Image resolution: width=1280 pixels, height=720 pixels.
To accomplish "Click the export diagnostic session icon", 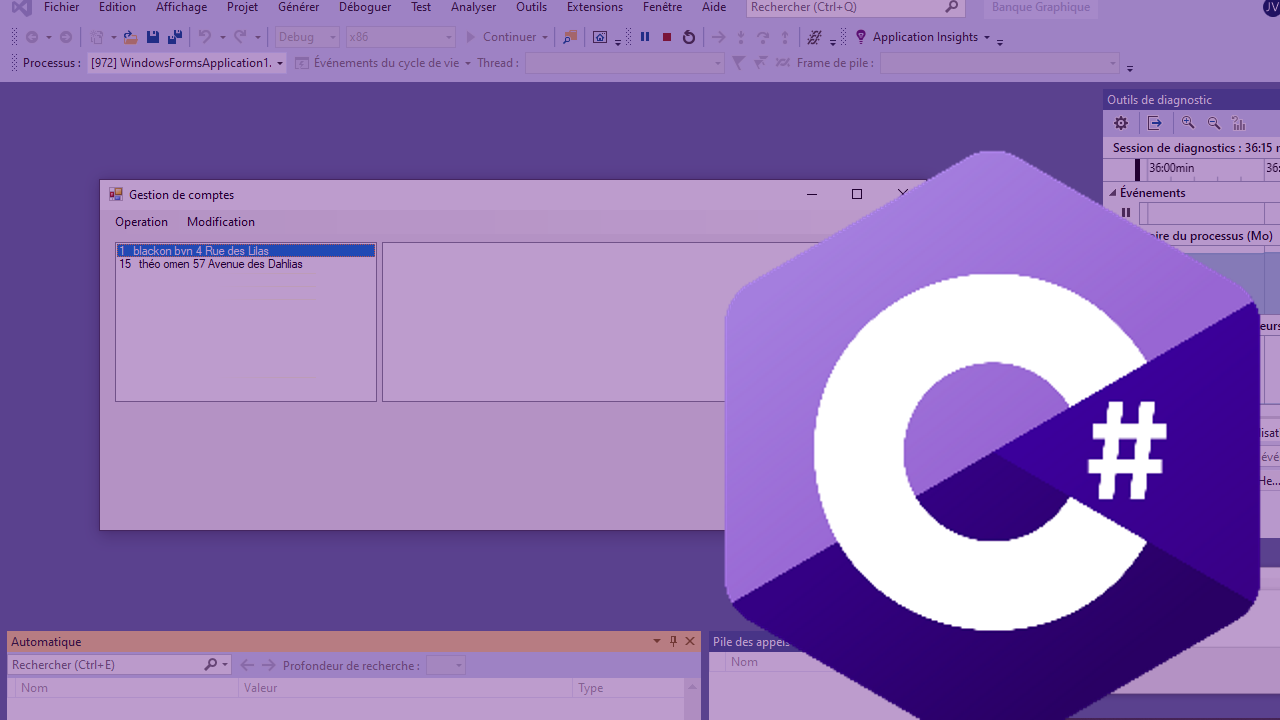I will [1155, 123].
